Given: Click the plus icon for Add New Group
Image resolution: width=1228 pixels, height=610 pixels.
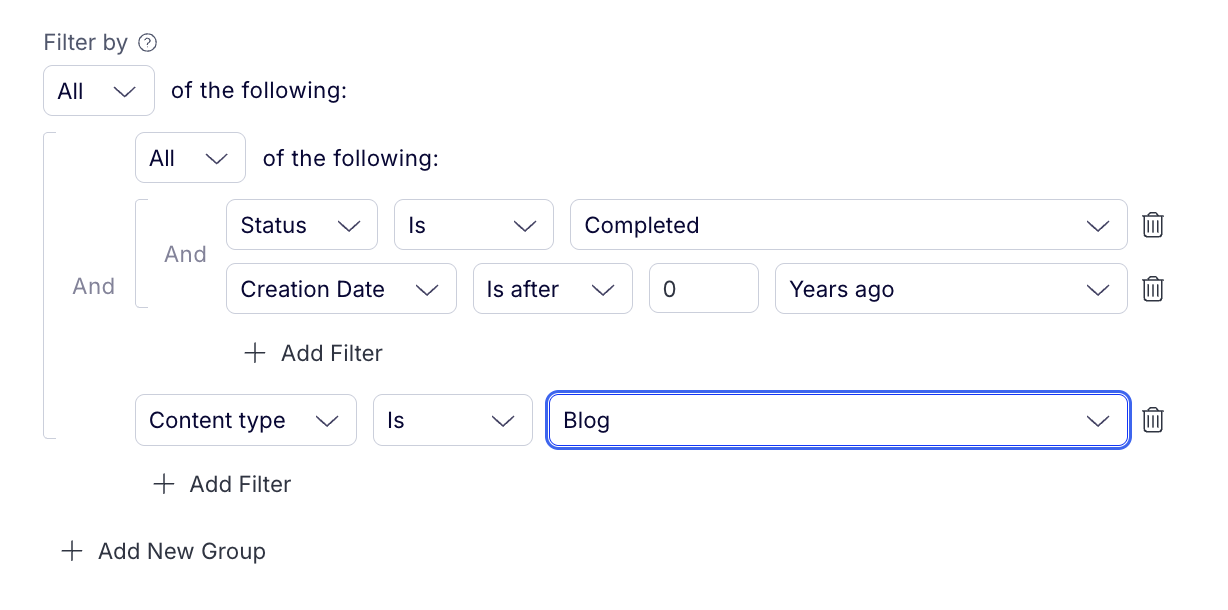Looking at the screenshot, I should 72,551.
